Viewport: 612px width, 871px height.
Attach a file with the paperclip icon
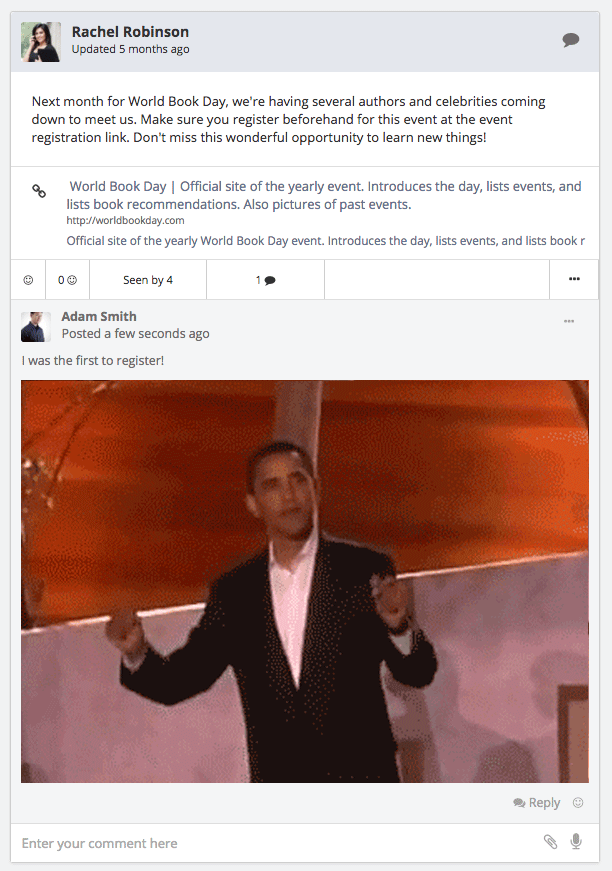[550, 842]
